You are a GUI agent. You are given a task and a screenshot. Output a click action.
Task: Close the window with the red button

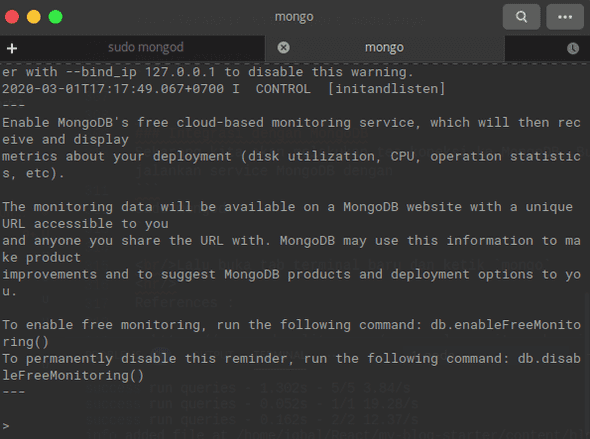[12, 17]
